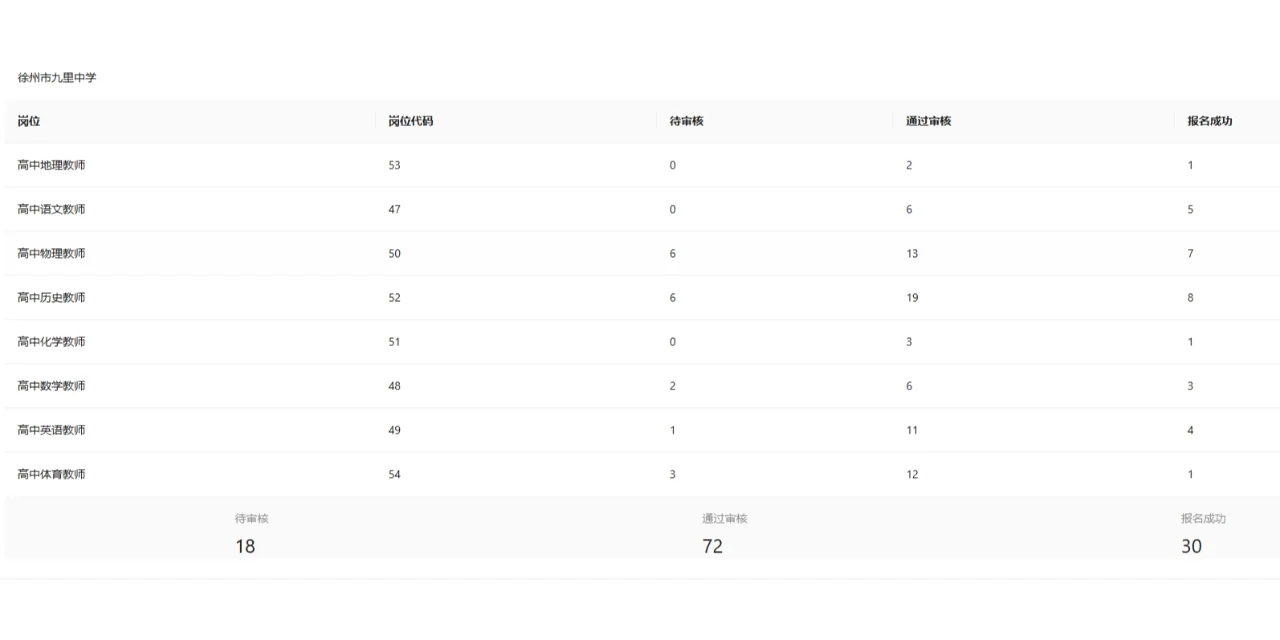Click the 通过审核 total of 72

pyautogui.click(x=712, y=546)
